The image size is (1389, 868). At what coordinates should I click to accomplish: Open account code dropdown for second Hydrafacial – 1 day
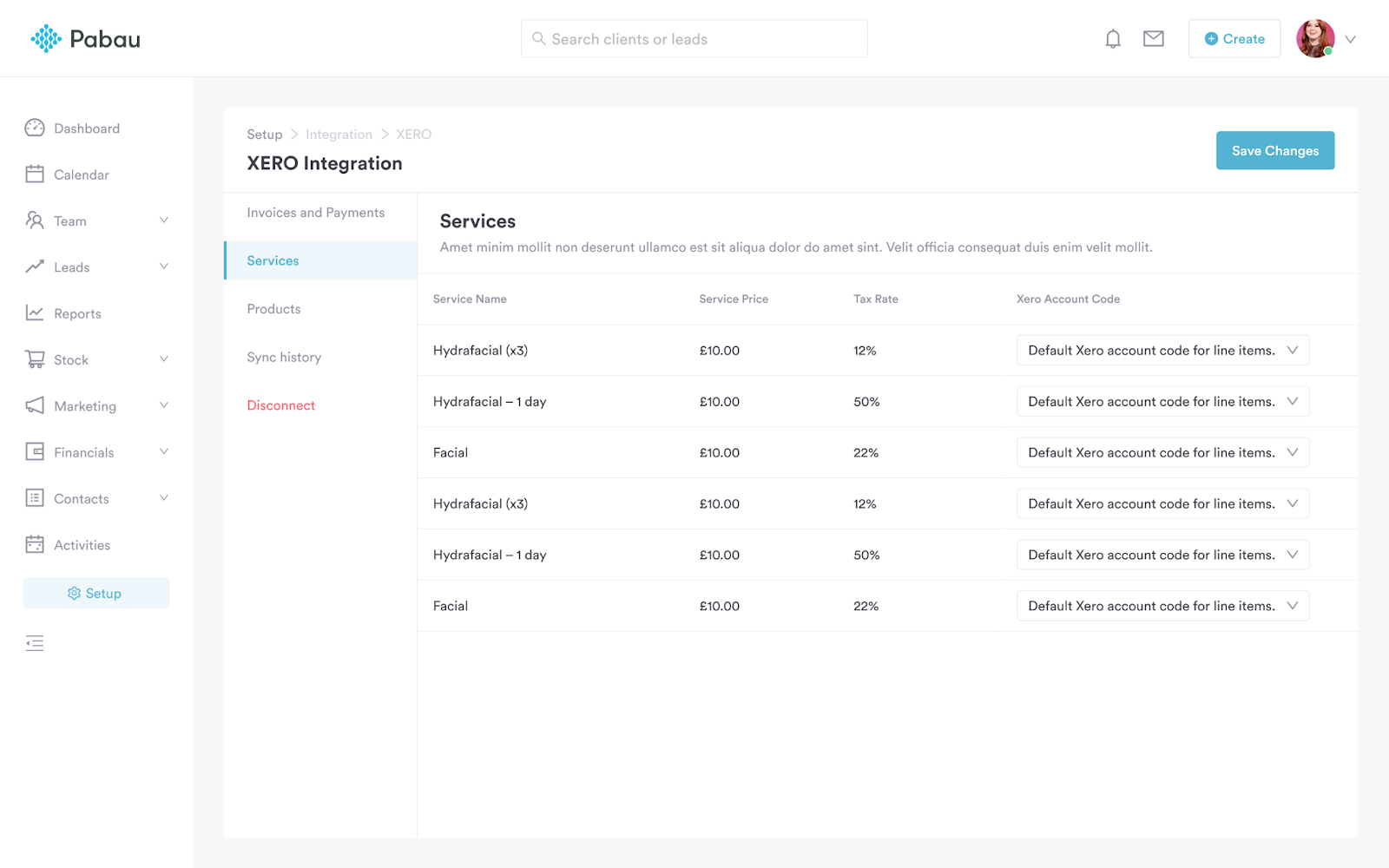point(1162,556)
